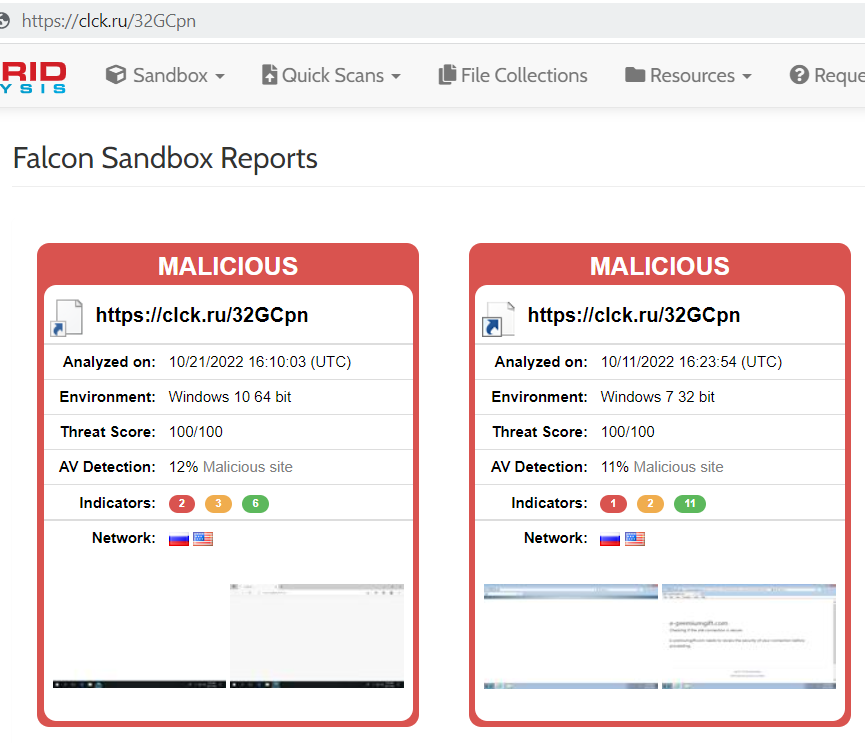
Task: Click shortcut file icon in Windows 7 report
Action: [x=498, y=319]
